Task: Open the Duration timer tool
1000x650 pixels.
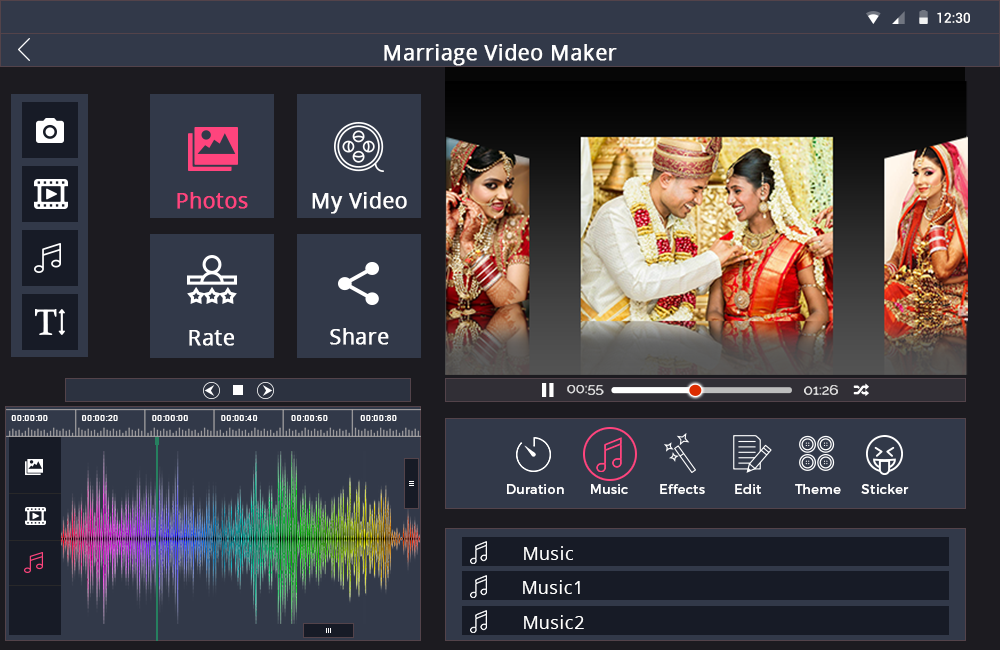Action: (534, 464)
